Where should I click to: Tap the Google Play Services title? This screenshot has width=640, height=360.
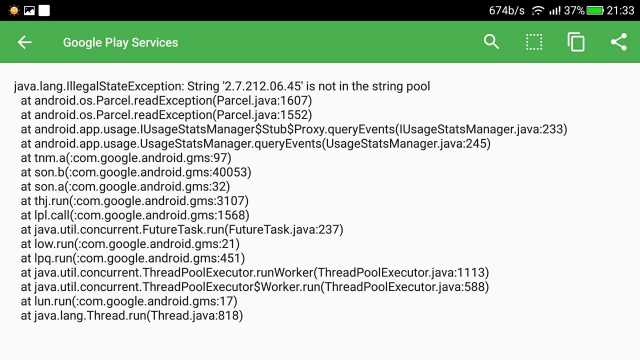click(x=120, y=42)
